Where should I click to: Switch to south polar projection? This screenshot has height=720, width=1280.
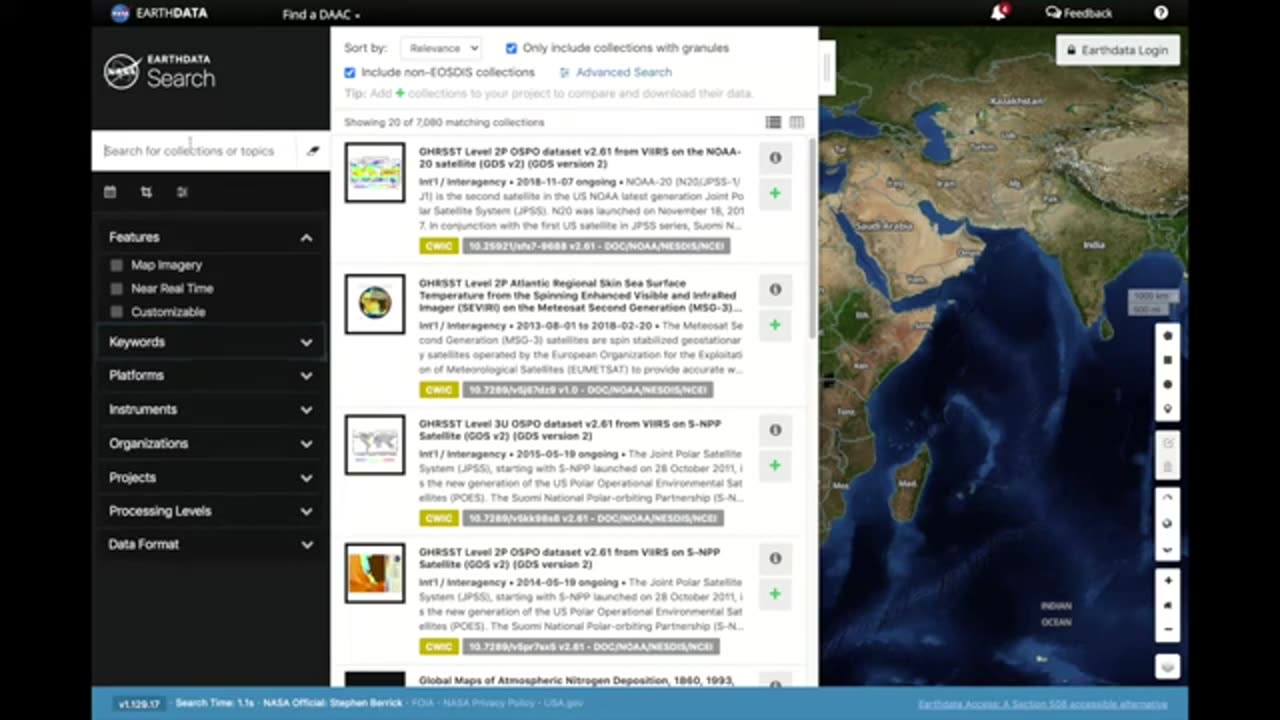pos(1167,549)
